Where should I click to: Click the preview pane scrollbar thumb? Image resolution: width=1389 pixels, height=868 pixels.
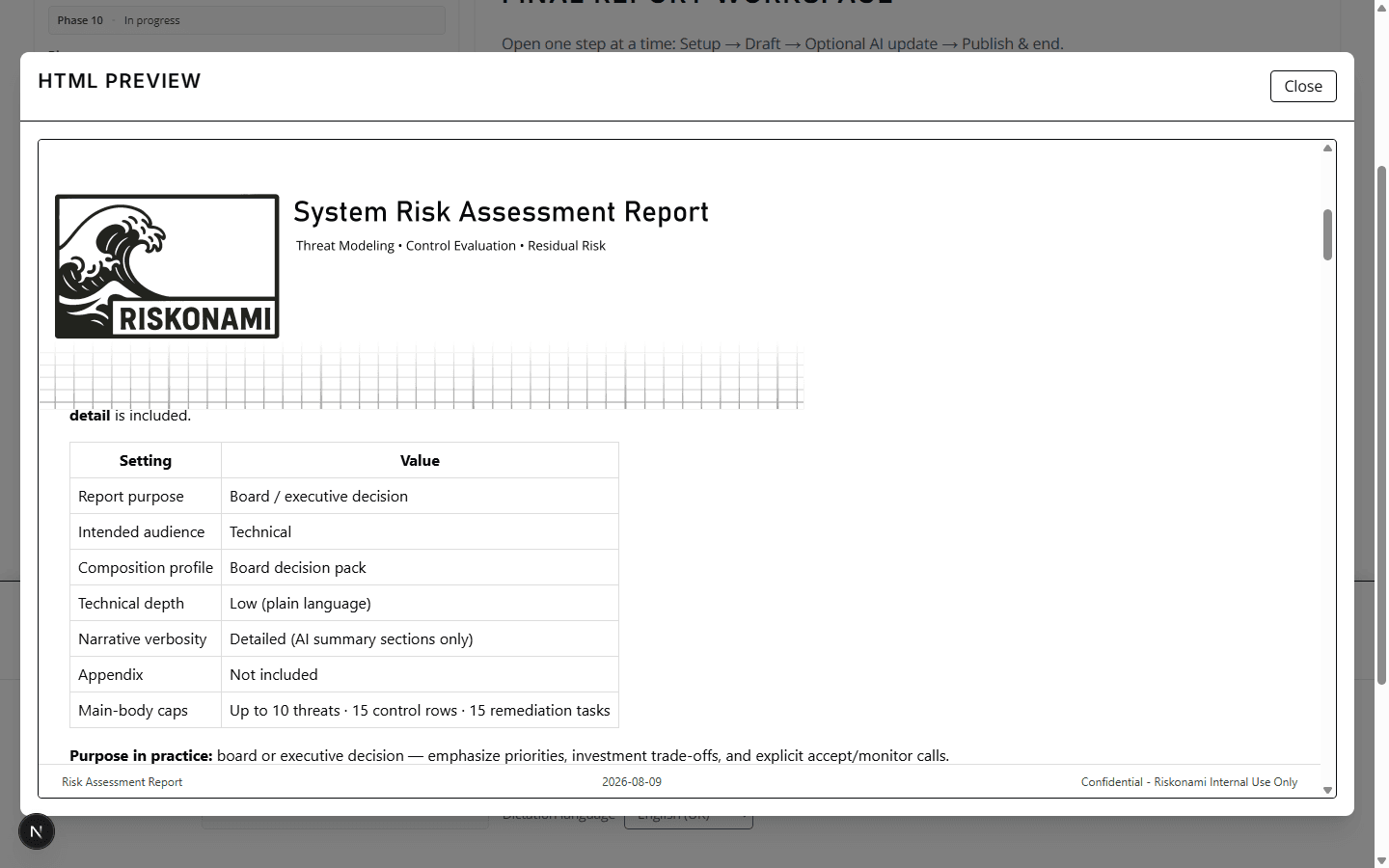(1328, 234)
